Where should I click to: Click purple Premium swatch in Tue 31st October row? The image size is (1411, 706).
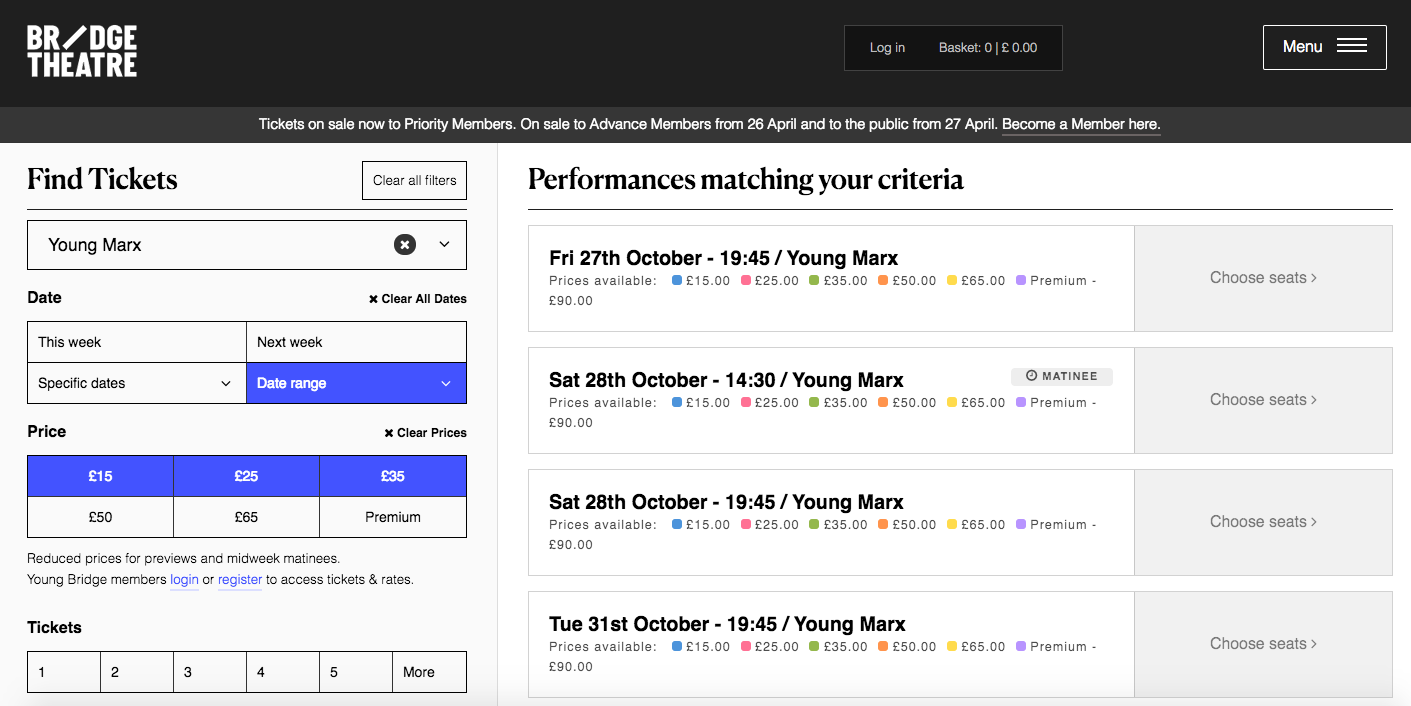1021,647
